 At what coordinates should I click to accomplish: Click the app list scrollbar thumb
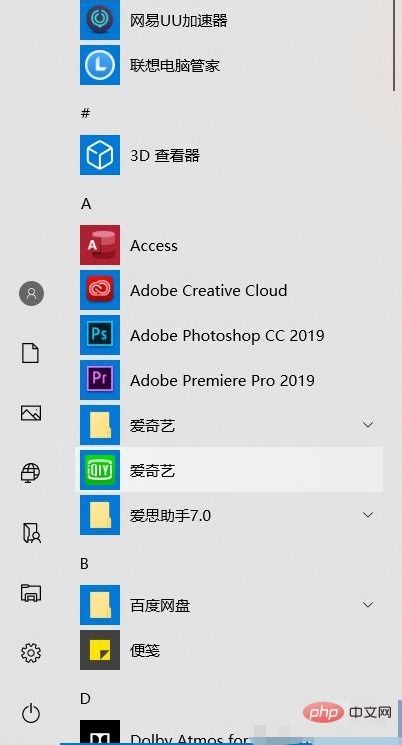pos(394,45)
